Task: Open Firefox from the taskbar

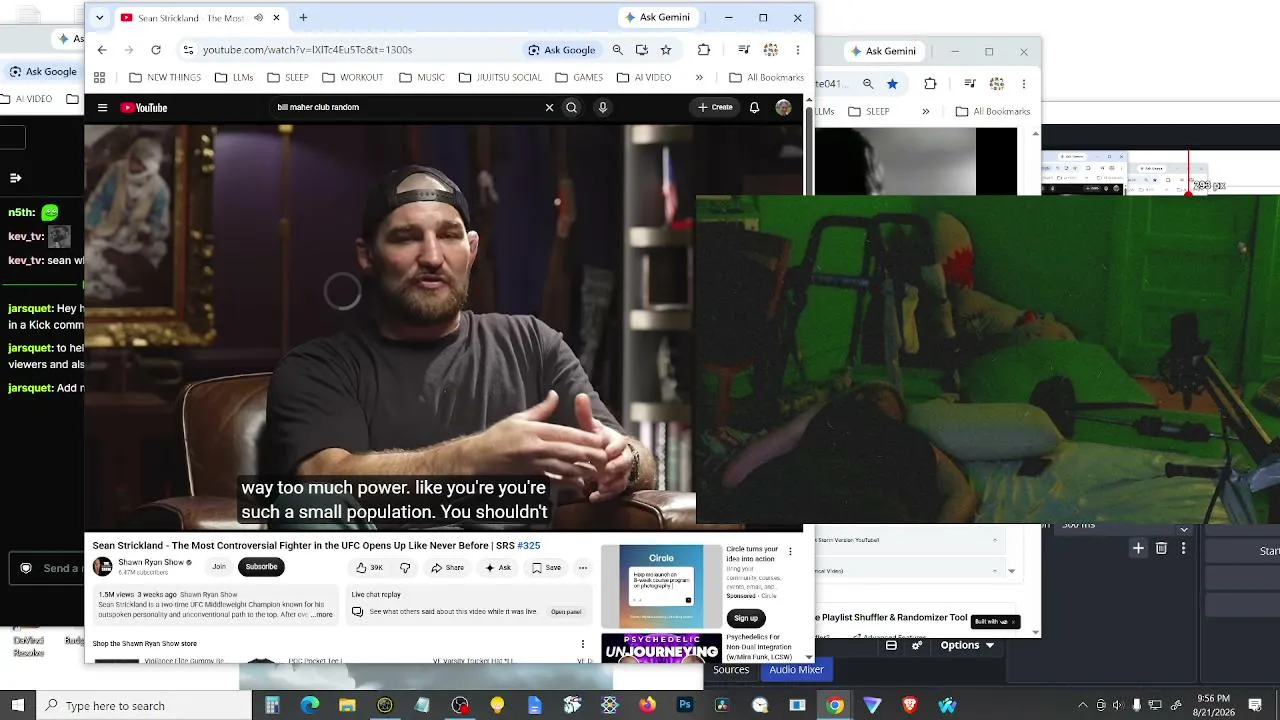Action: (647, 705)
